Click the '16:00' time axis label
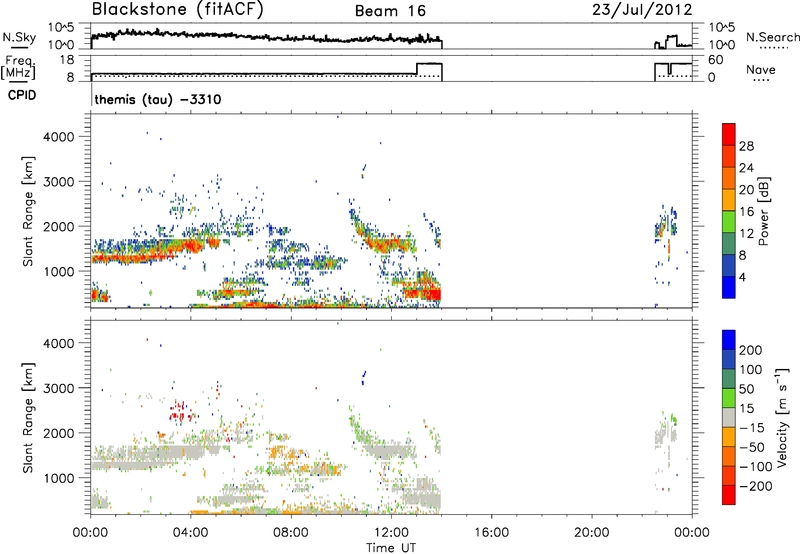Image resolution: width=800 pixels, height=554 pixels. pos(491,533)
